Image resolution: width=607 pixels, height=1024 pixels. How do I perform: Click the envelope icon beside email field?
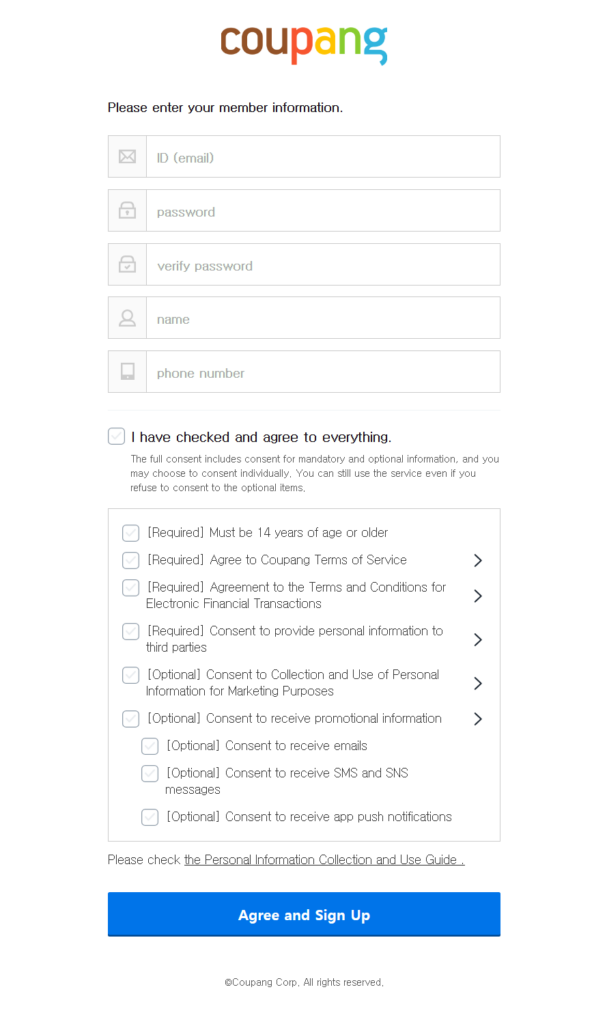point(127,157)
